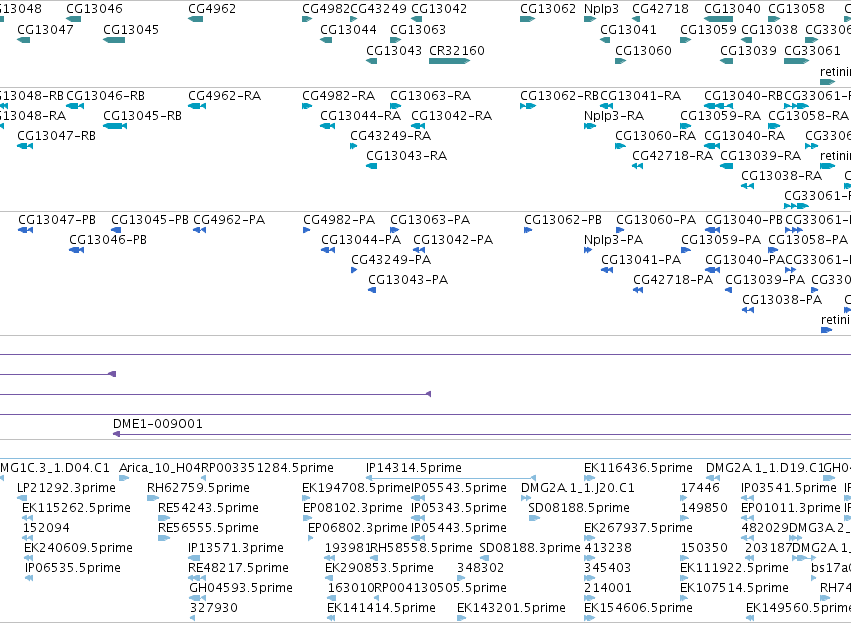Viewport: 851px width, 623px height.
Task: Select the CG4962-RA transcript feature
Action: point(197,106)
